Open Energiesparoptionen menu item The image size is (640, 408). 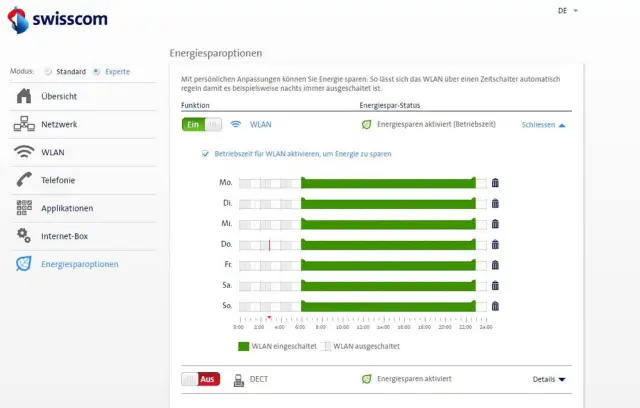coord(83,264)
